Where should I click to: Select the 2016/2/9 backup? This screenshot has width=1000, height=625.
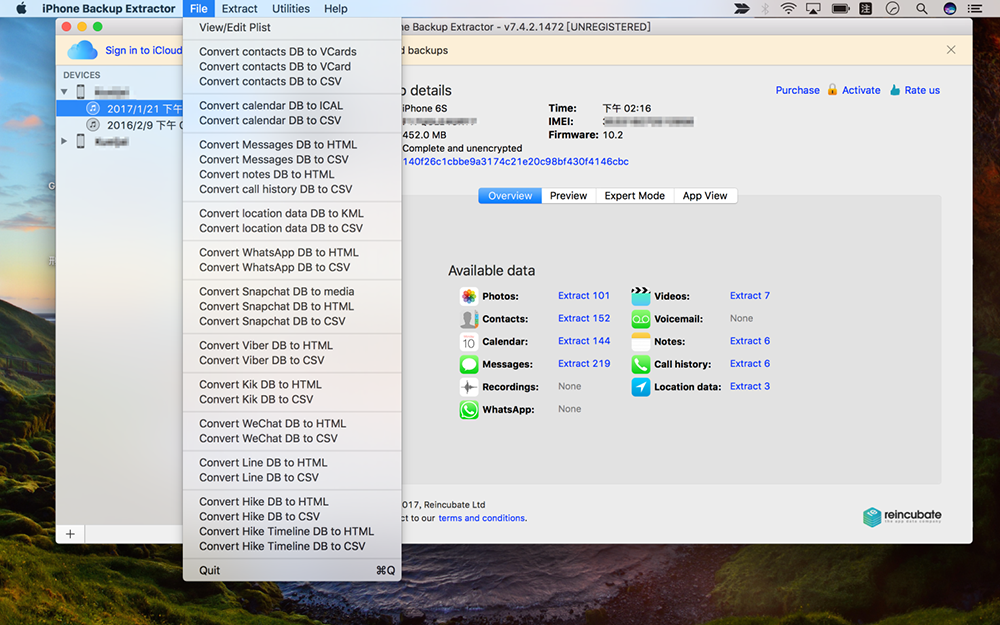[120, 125]
